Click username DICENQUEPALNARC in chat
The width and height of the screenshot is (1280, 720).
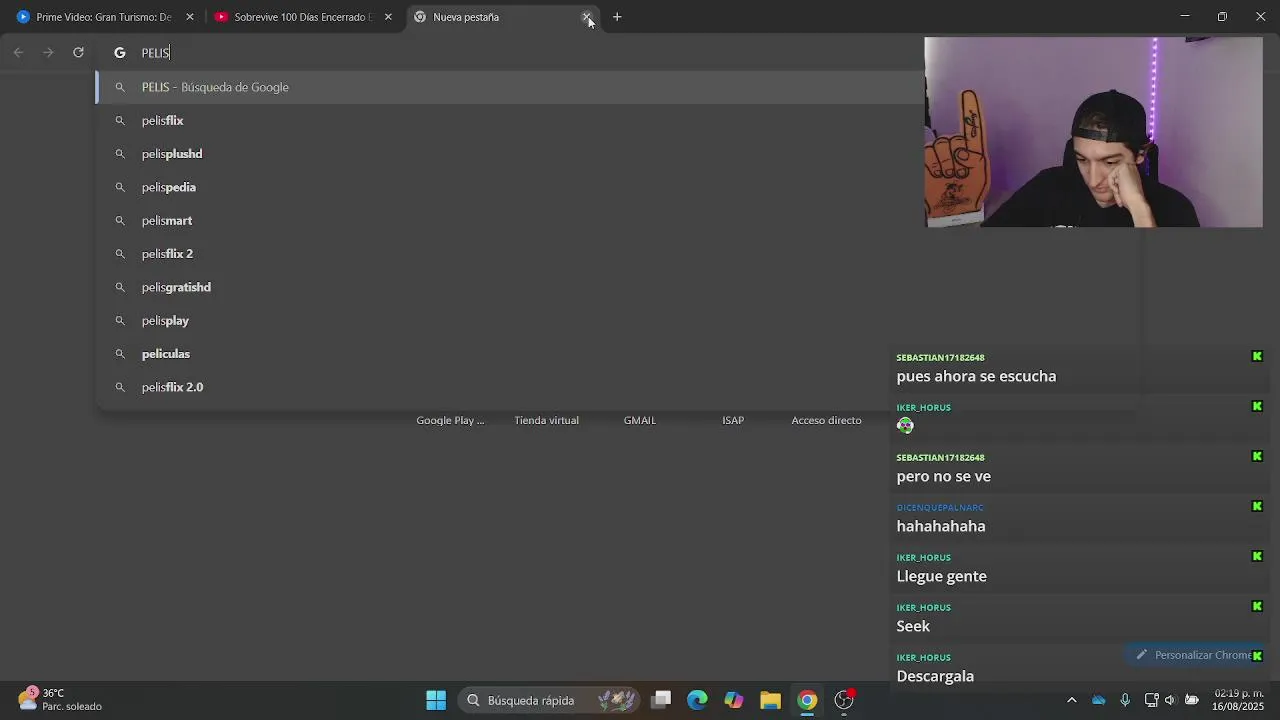tap(940, 508)
